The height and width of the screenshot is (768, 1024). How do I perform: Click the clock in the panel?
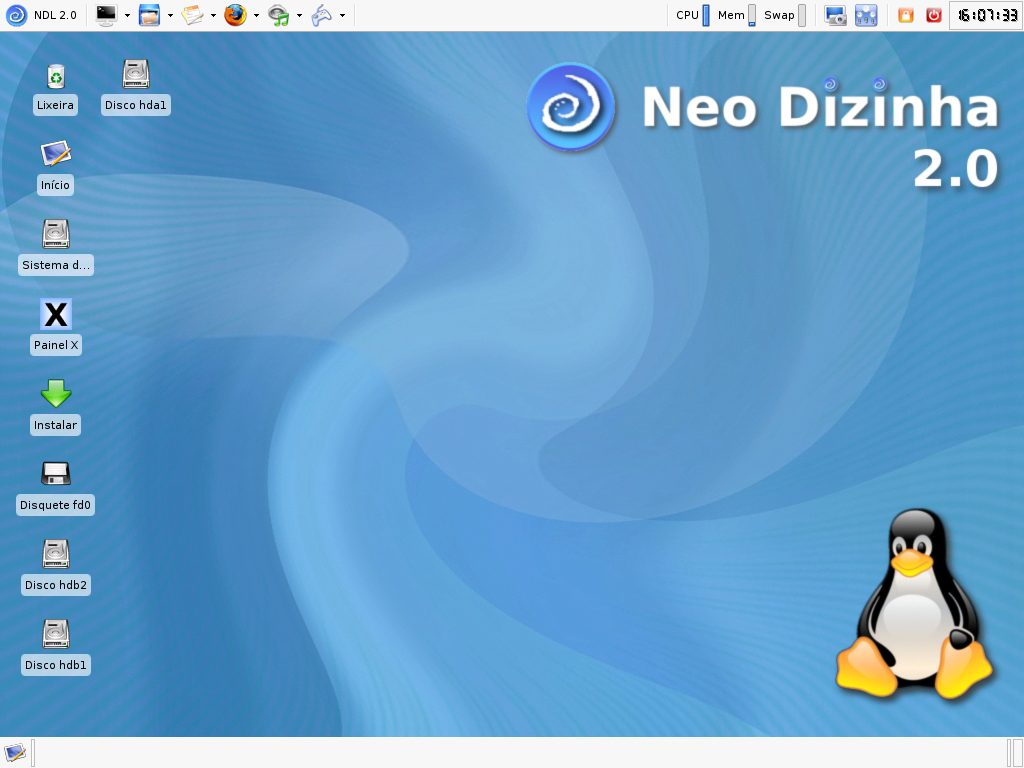(986, 14)
